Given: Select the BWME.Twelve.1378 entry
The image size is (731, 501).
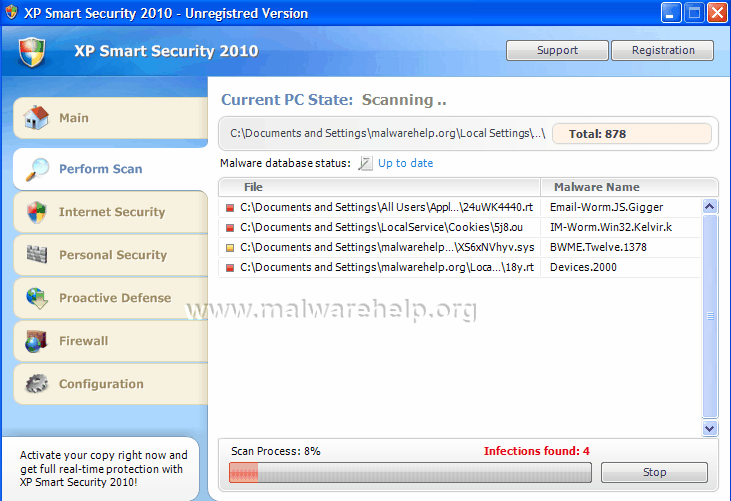Looking at the screenshot, I should point(598,247).
